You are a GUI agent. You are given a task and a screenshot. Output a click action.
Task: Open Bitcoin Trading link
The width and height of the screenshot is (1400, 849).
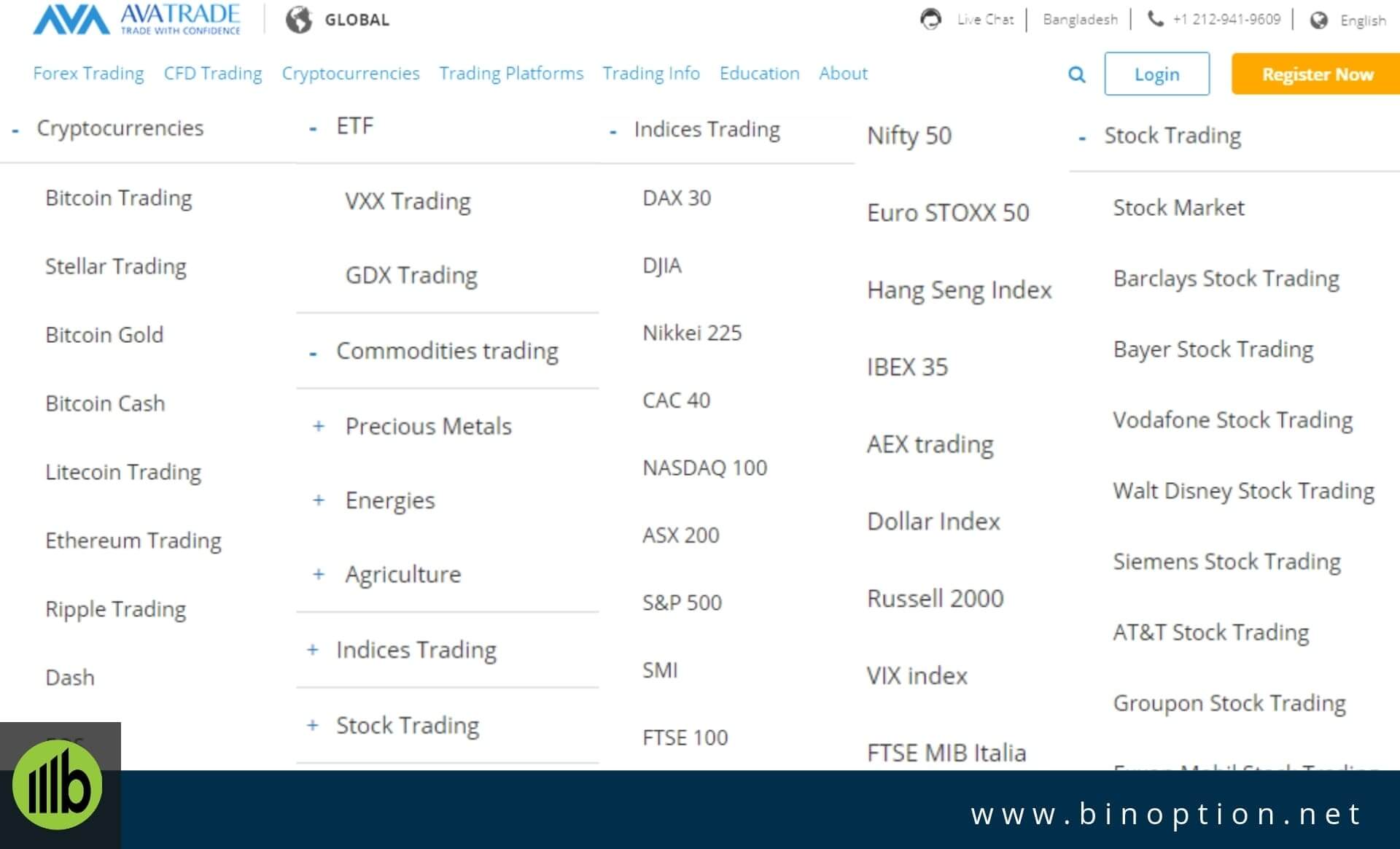click(119, 198)
